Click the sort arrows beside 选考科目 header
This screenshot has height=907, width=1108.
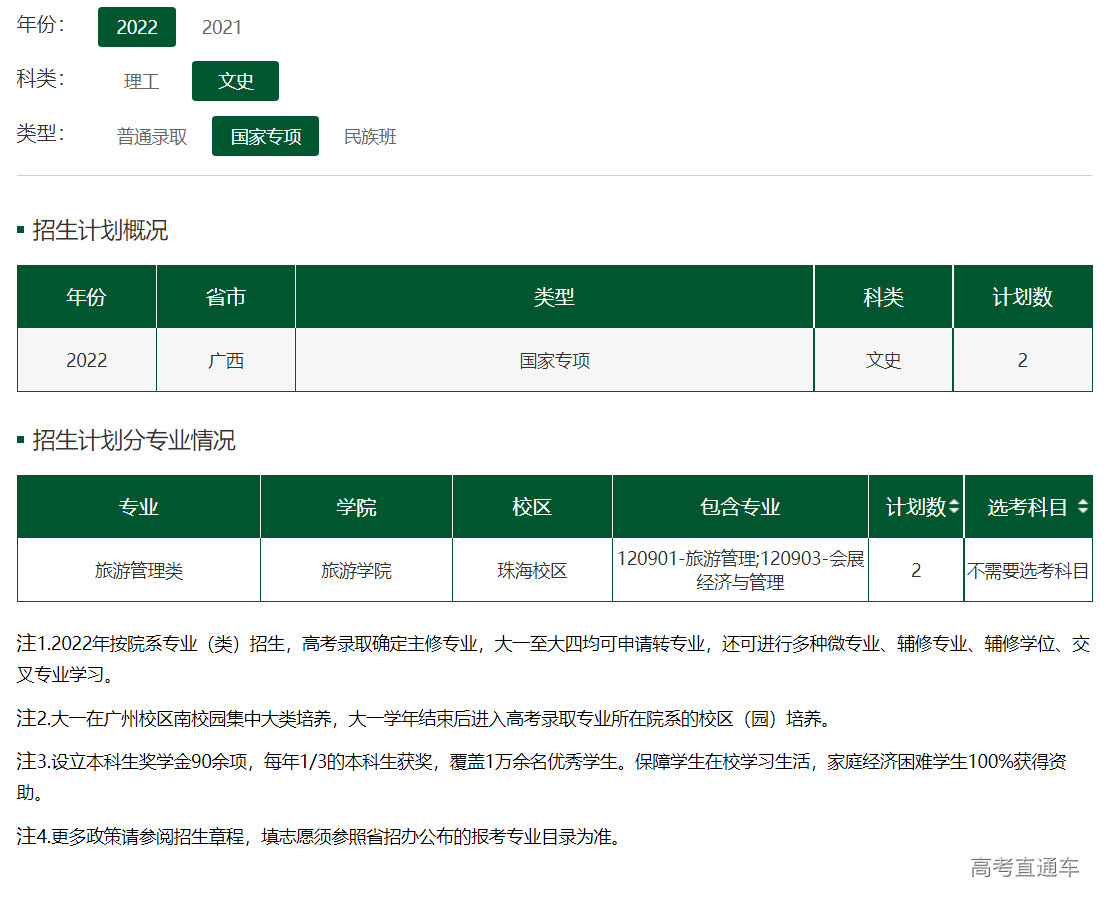(1082, 507)
